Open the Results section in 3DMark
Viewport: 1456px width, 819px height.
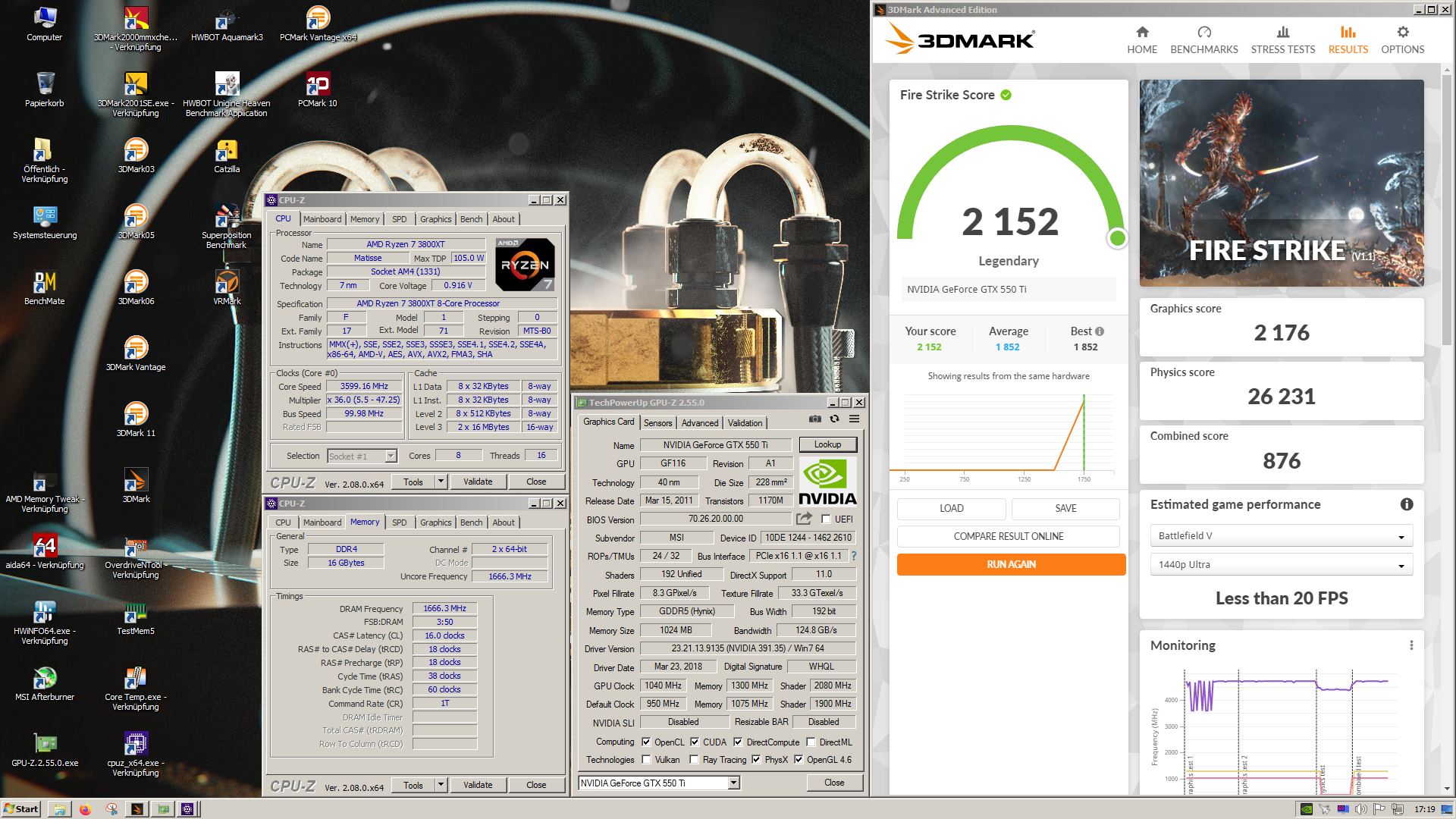click(1348, 39)
